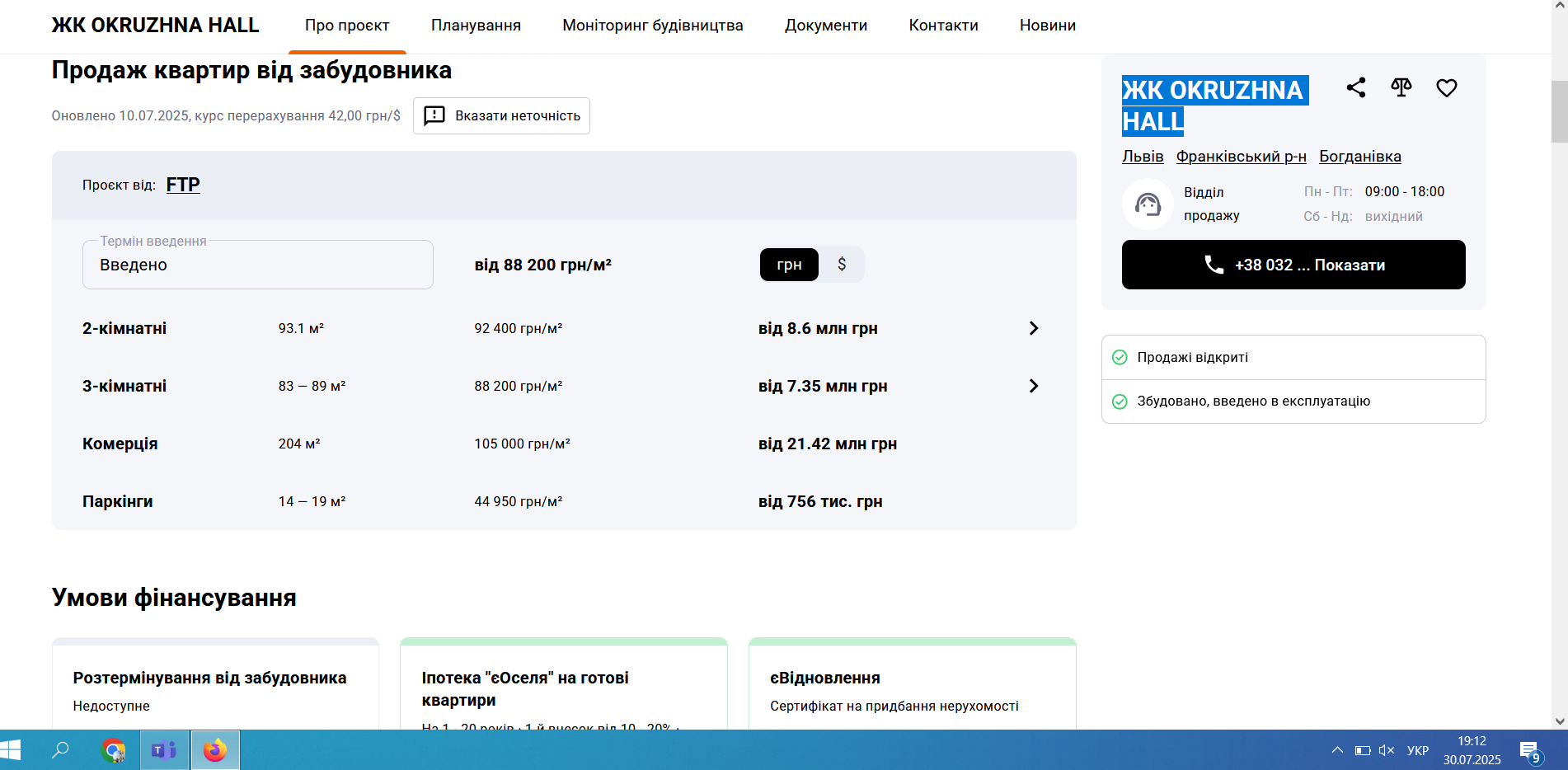The width and height of the screenshot is (1568, 770).
Task: Open Львів city link
Action: (1143, 157)
